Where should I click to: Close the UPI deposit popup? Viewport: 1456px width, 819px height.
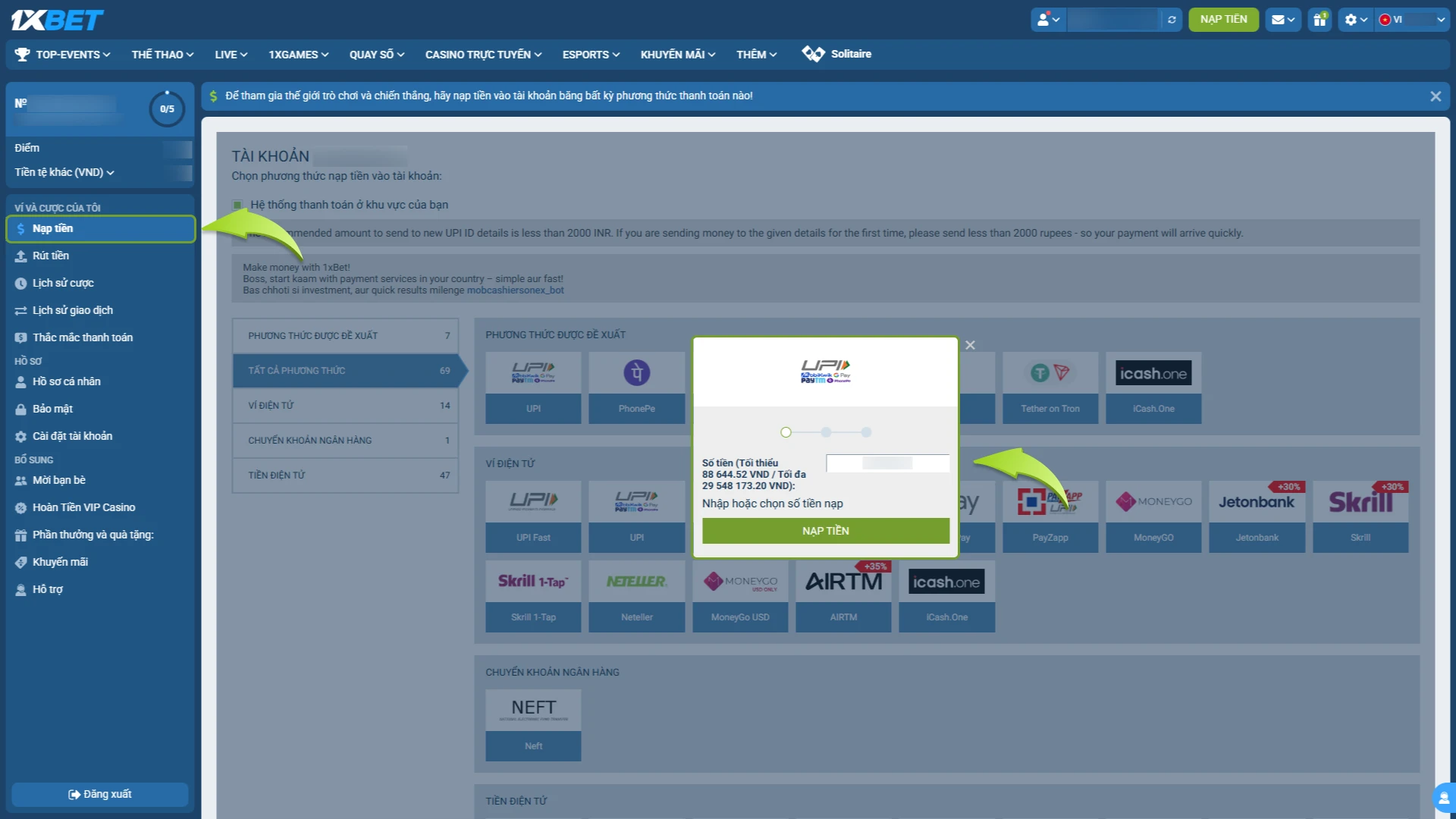[970, 346]
